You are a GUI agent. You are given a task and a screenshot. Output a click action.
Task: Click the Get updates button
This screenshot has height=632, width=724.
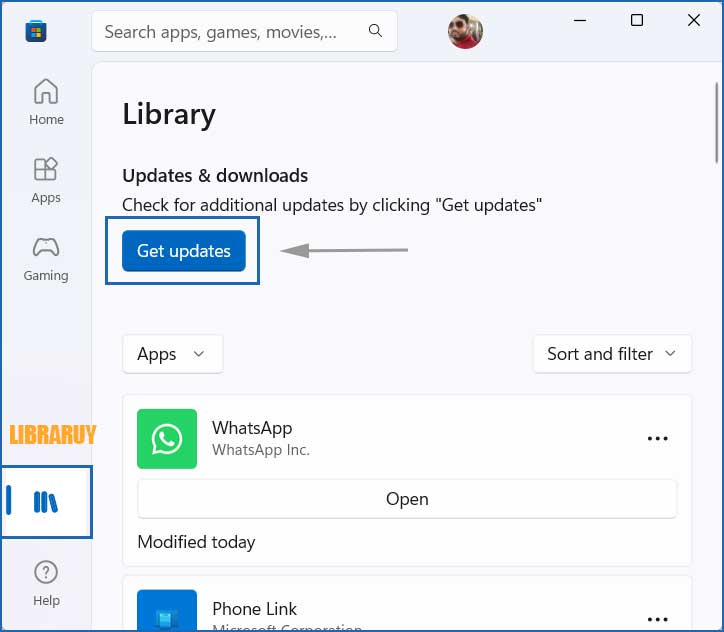[184, 251]
